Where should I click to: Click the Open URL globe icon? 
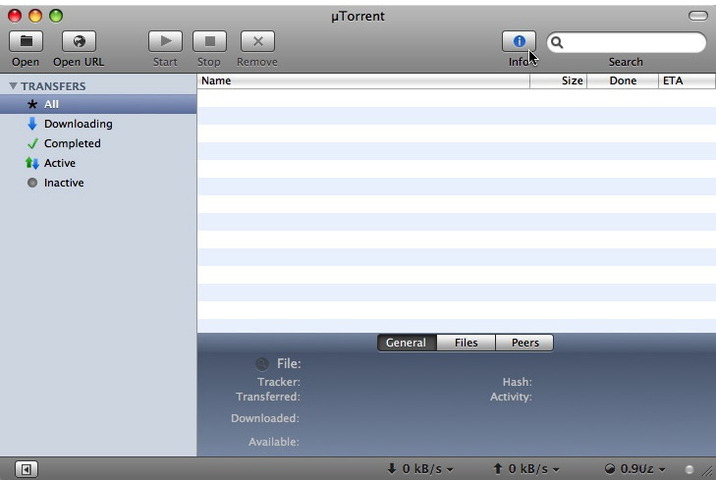pos(79,42)
